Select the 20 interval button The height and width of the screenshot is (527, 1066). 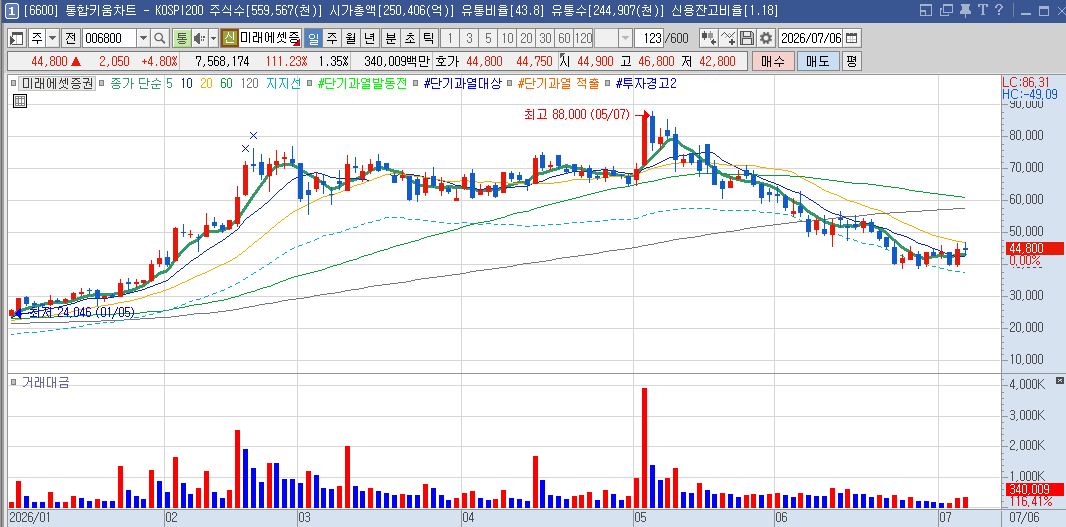pos(526,38)
